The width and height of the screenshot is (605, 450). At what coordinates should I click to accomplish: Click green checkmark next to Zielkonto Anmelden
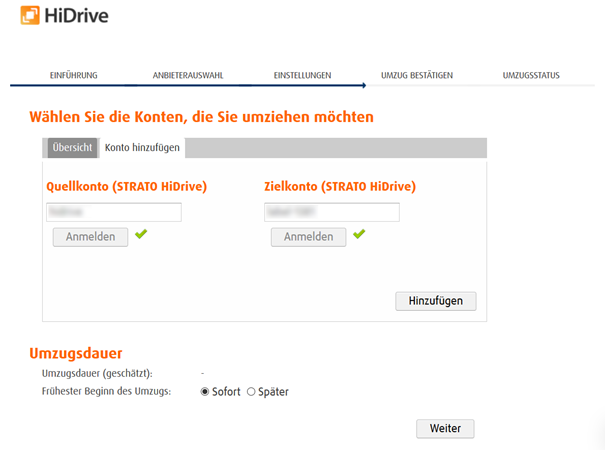tap(359, 234)
